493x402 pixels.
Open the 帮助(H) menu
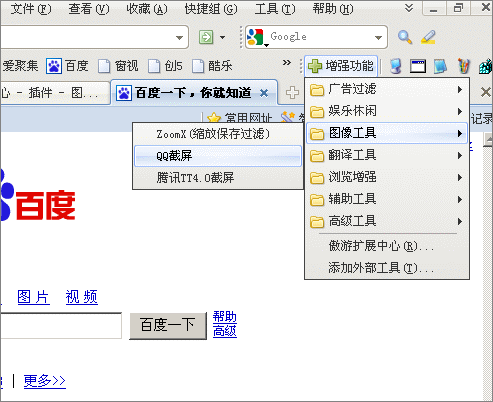(x=333, y=9)
